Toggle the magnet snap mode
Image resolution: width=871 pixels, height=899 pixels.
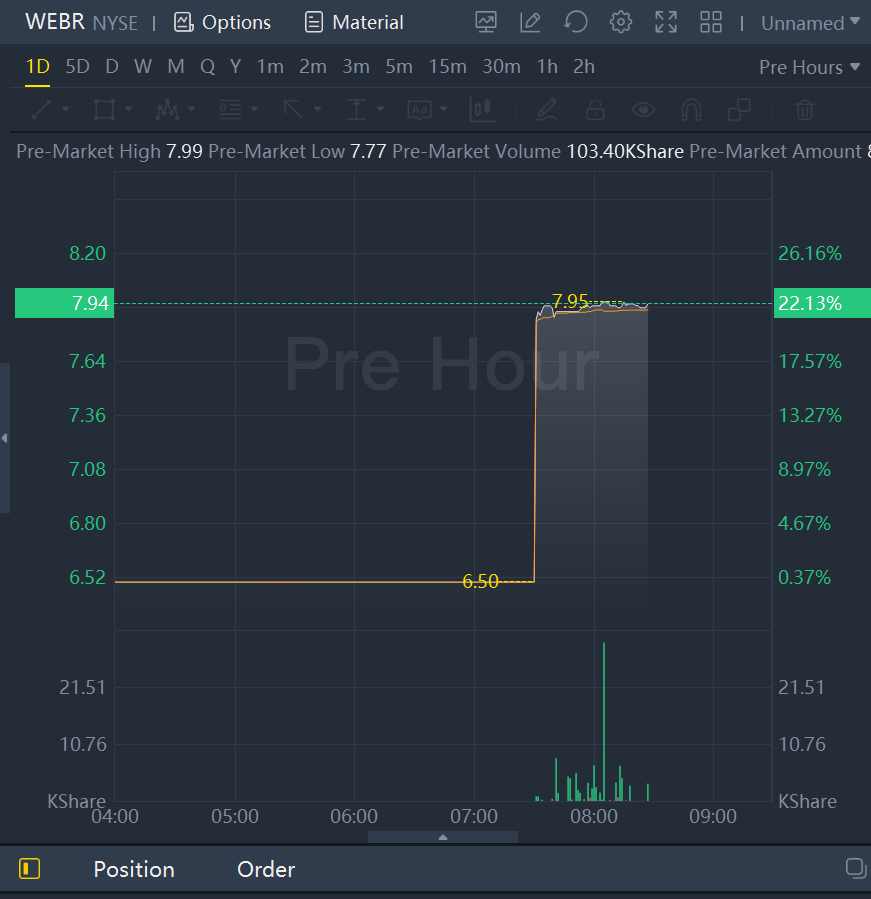coord(691,109)
